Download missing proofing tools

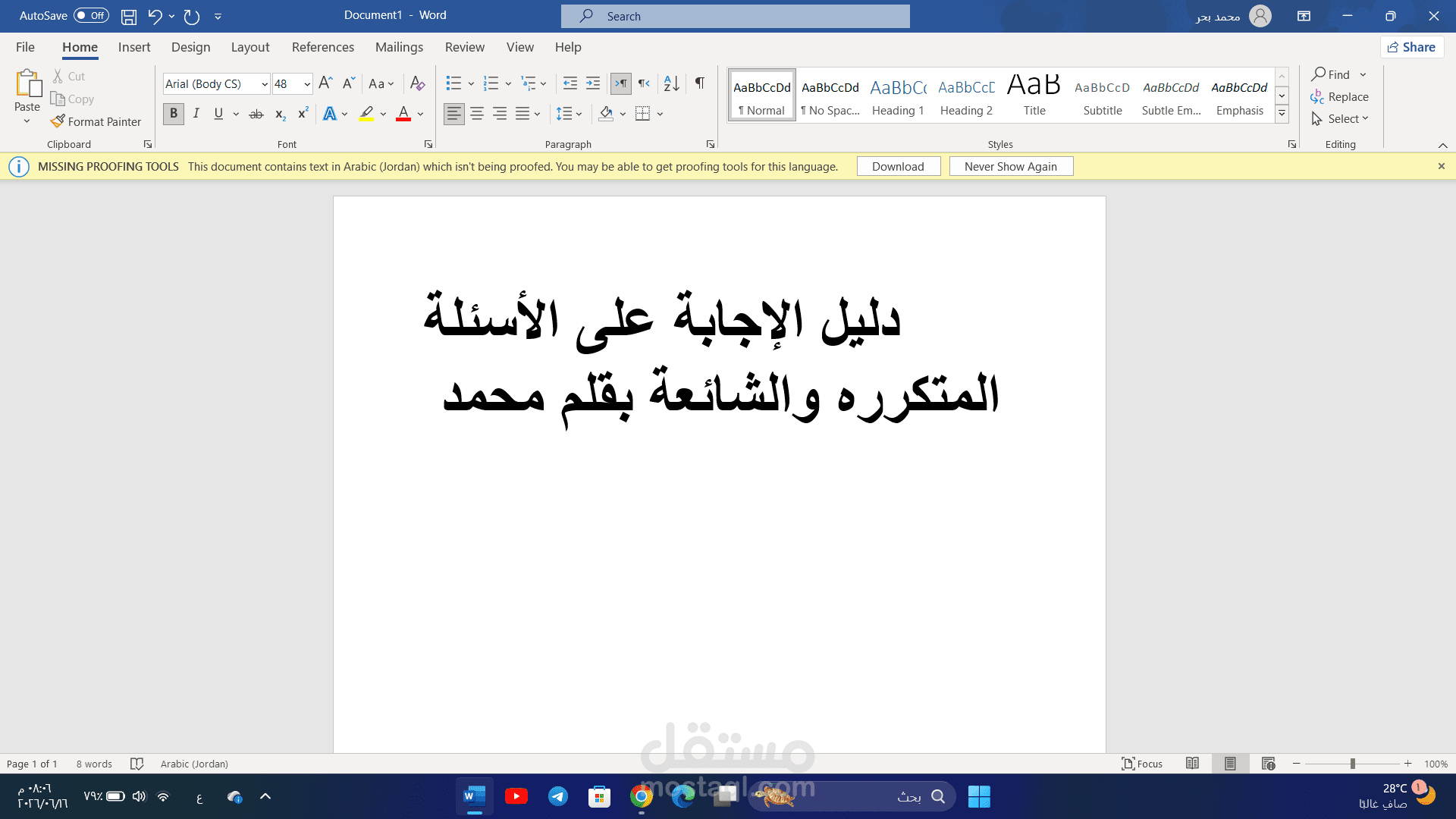[x=899, y=166]
